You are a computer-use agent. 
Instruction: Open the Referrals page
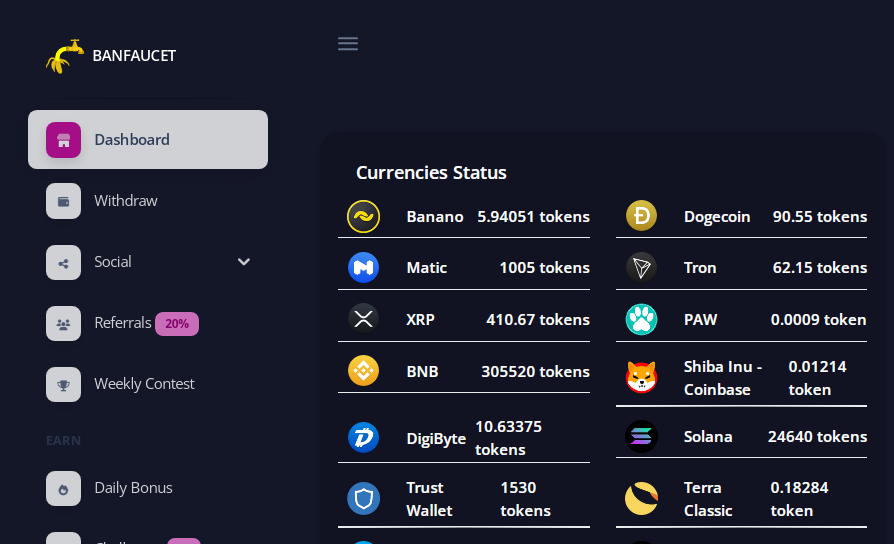click(148, 323)
